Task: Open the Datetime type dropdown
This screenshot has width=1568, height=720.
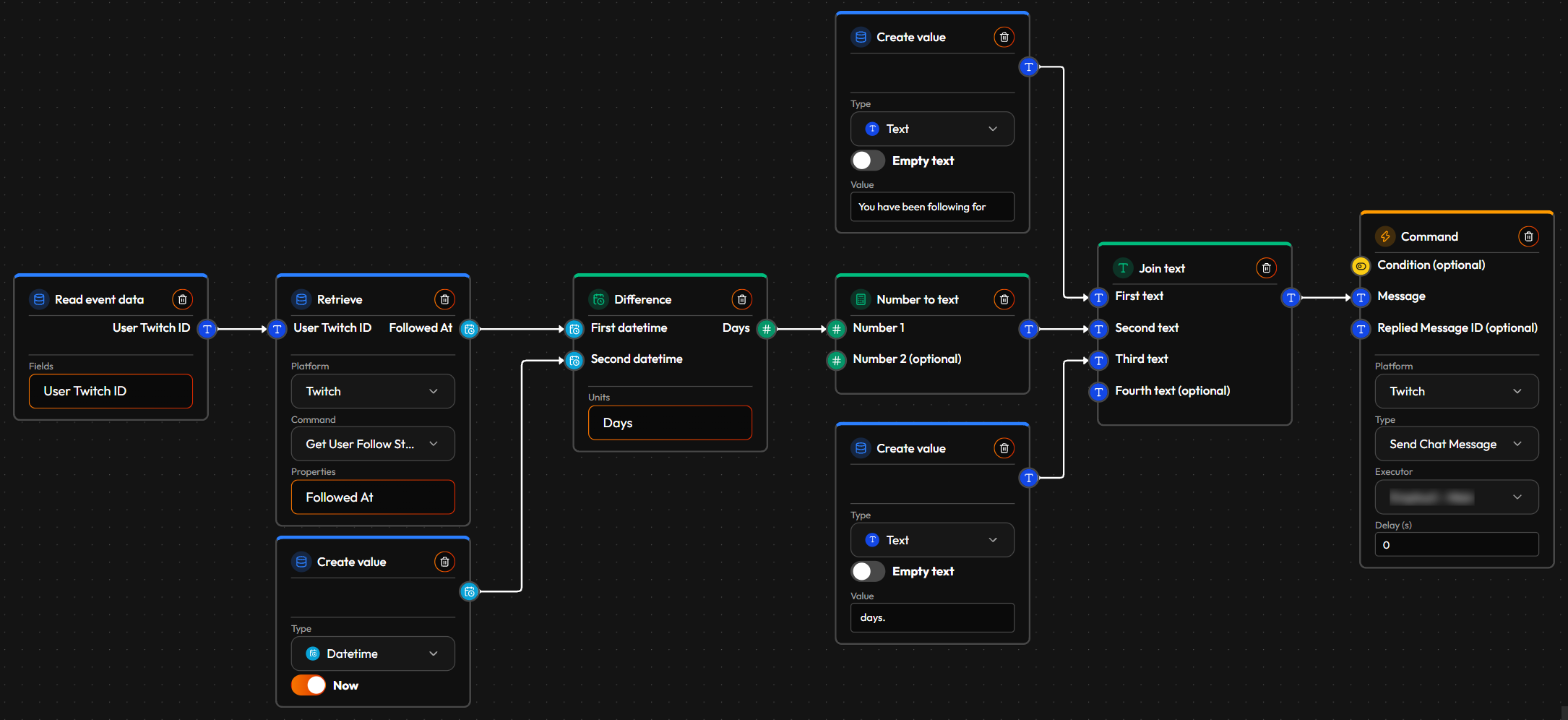Action: coord(372,653)
